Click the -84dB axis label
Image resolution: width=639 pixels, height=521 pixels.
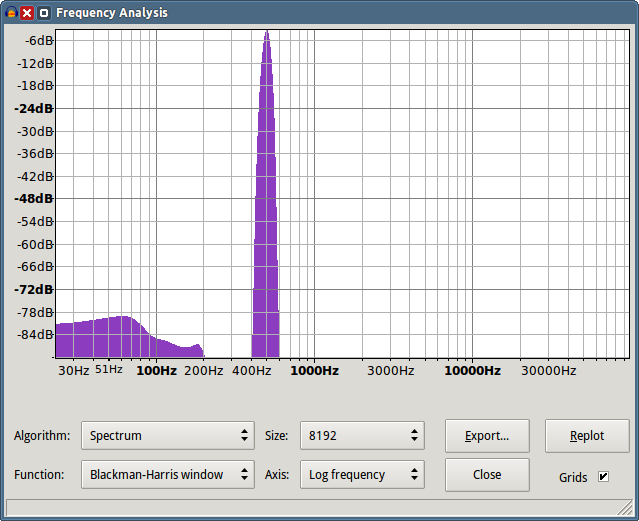pos(35,335)
